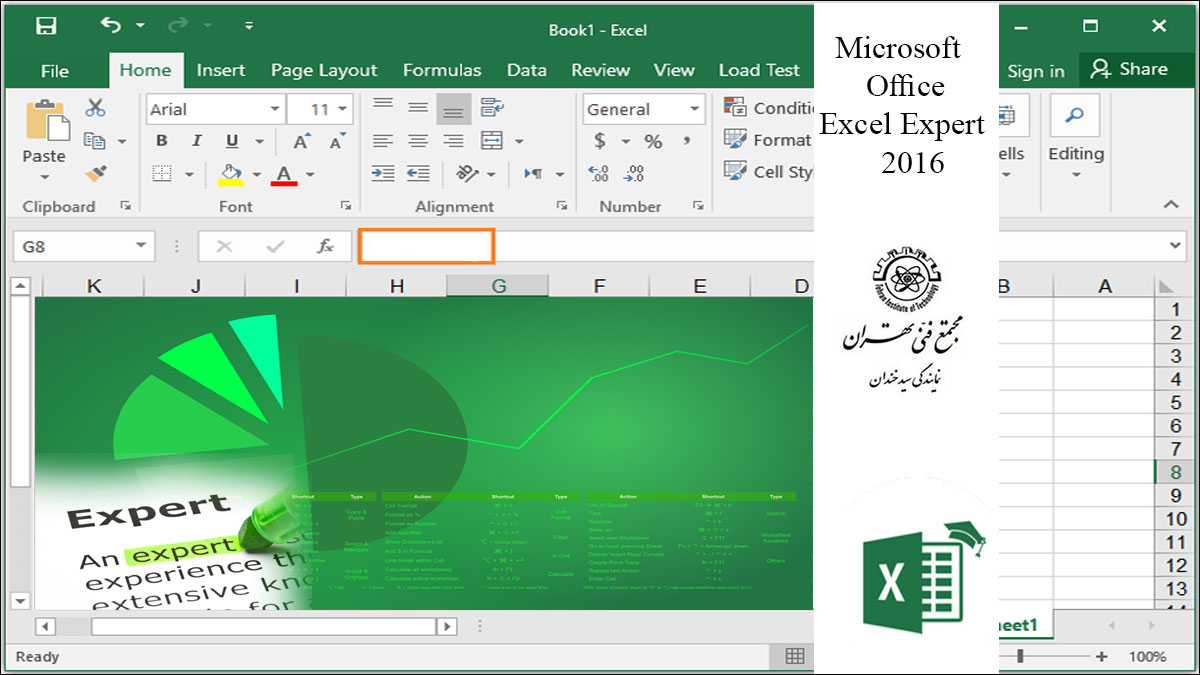Decrease the font size
Image resolution: width=1200 pixels, height=675 pixels.
point(336,141)
